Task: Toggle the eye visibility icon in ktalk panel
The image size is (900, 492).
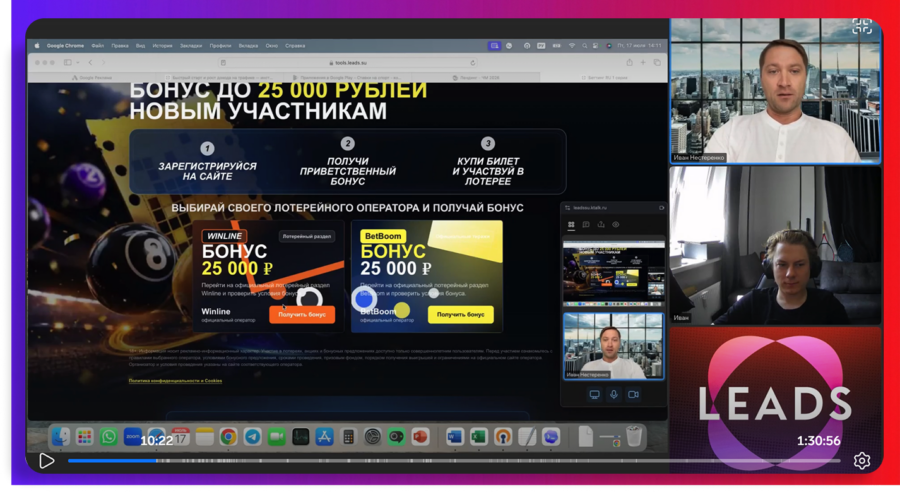Action: click(616, 225)
